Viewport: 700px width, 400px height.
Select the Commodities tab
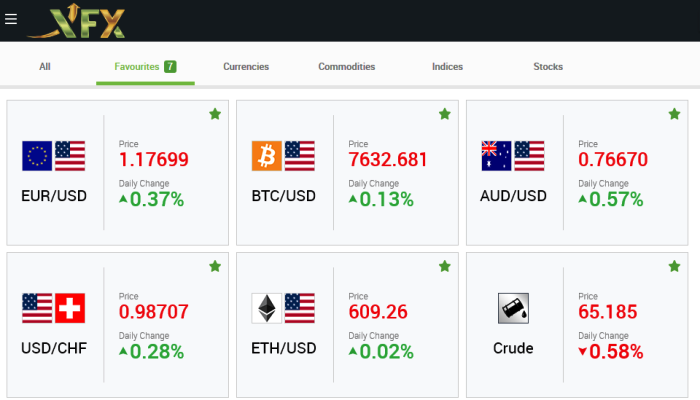[x=346, y=67]
